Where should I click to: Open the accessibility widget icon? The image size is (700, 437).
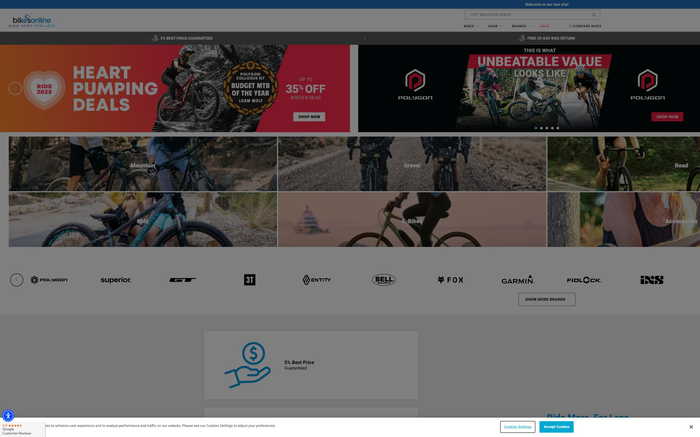click(8, 416)
